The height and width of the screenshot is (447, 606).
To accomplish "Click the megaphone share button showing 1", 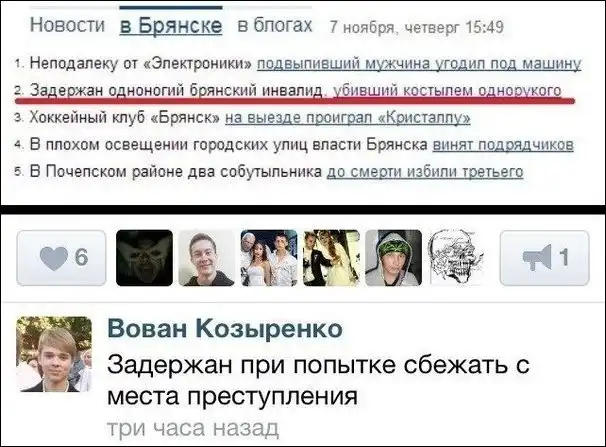I will tap(545, 258).
